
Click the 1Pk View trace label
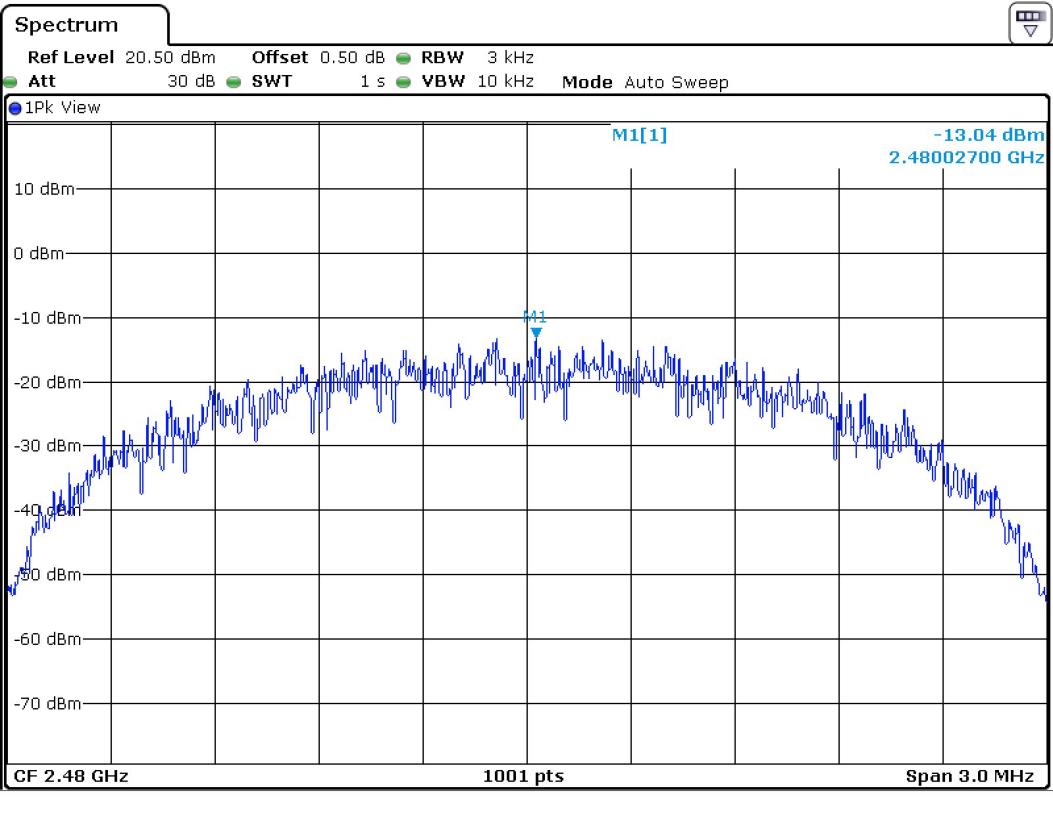click(62, 108)
